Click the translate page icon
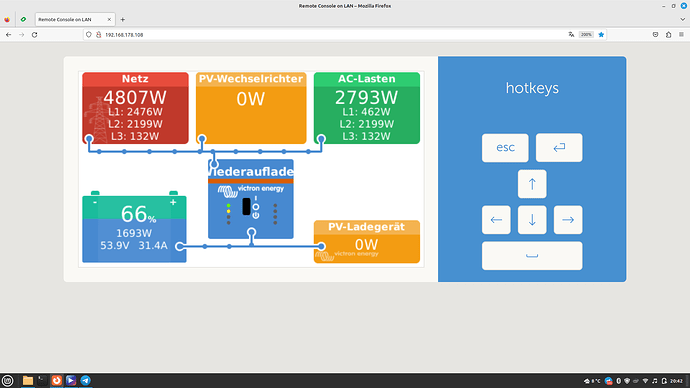This screenshot has height=388, width=690. [x=571, y=34]
